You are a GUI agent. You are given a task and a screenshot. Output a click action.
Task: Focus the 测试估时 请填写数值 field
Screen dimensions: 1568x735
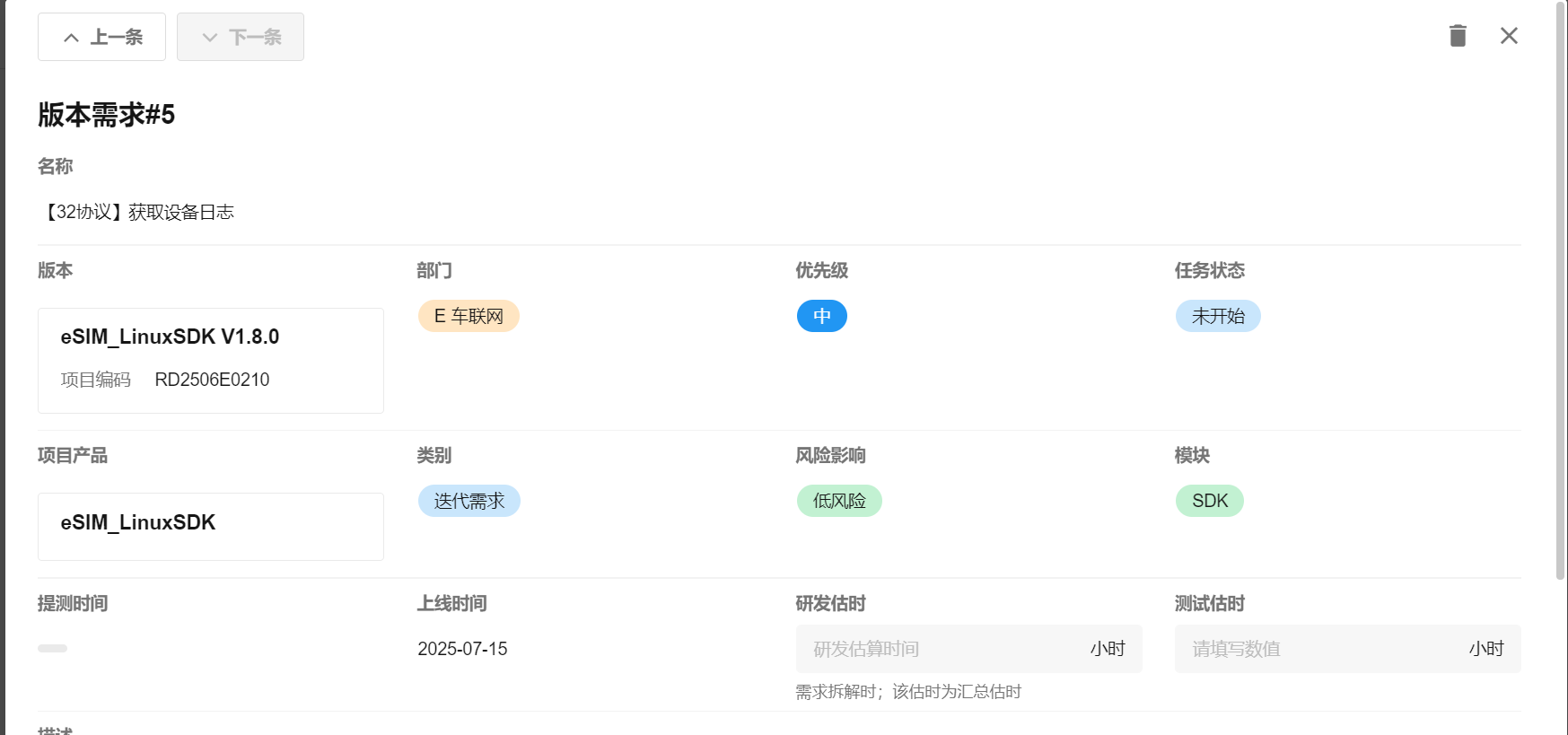pos(1319,649)
